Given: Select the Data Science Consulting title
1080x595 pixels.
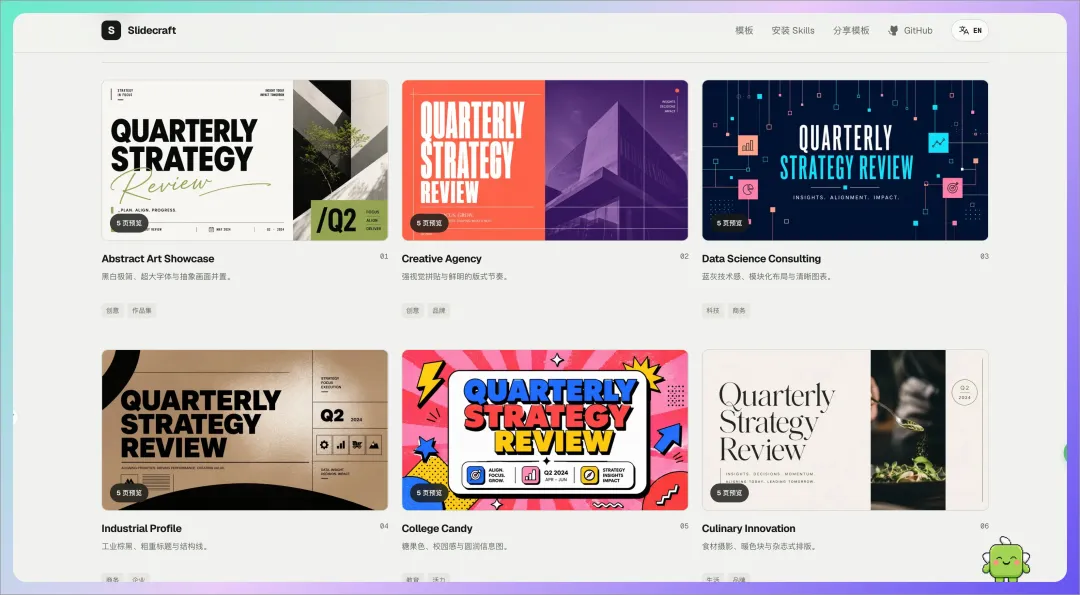Looking at the screenshot, I should (x=761, y=259).
